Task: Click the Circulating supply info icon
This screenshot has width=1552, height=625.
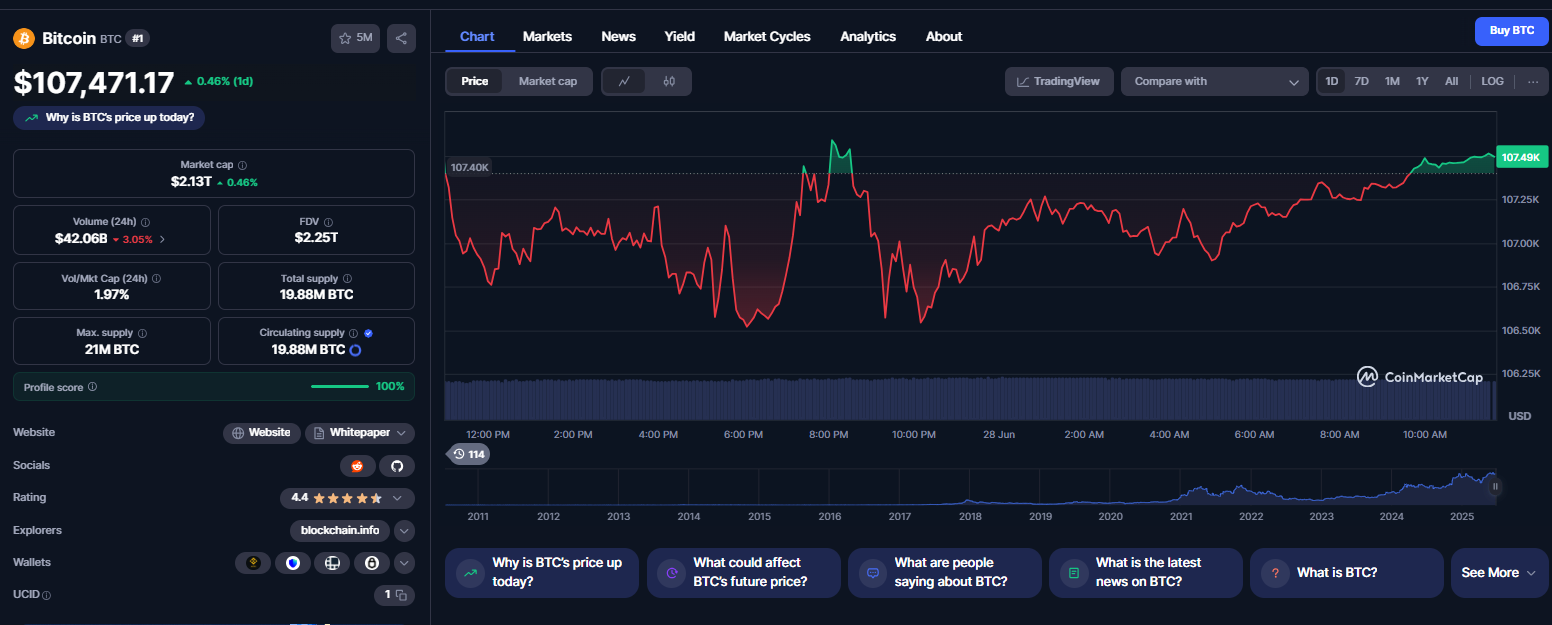Action: point(353,333)
